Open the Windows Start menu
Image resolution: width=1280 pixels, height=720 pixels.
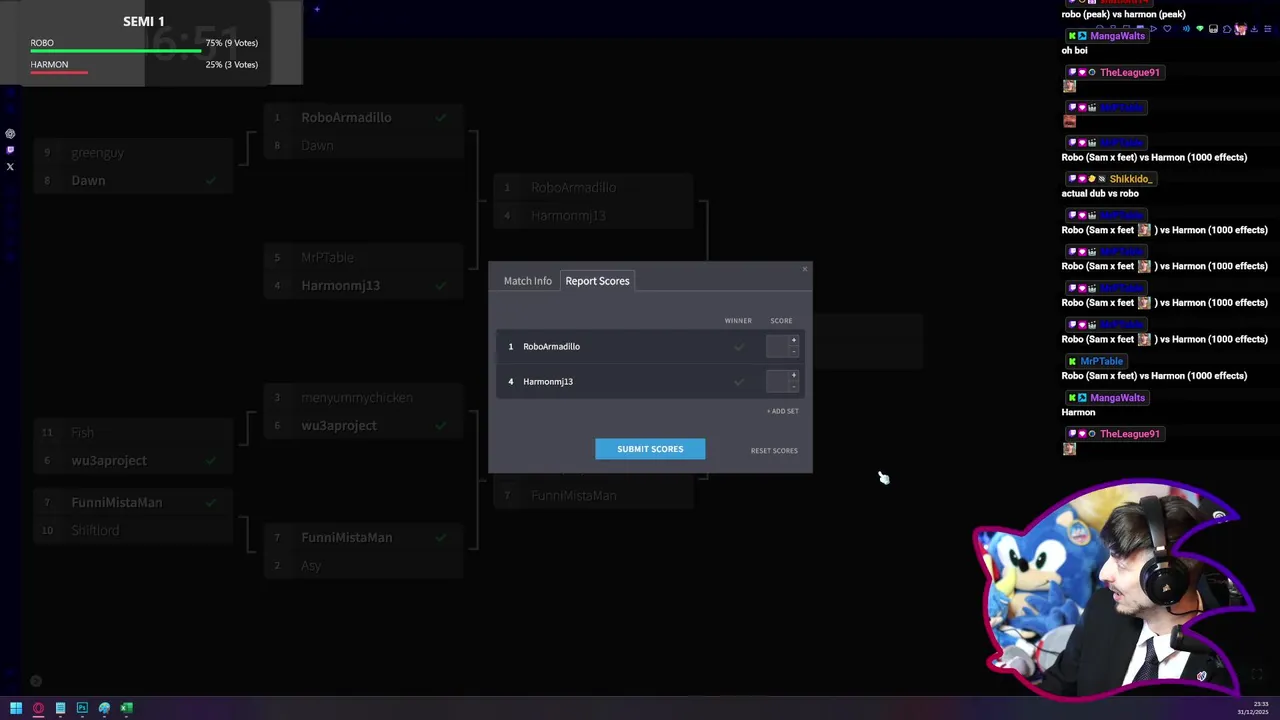pos(16,708)
